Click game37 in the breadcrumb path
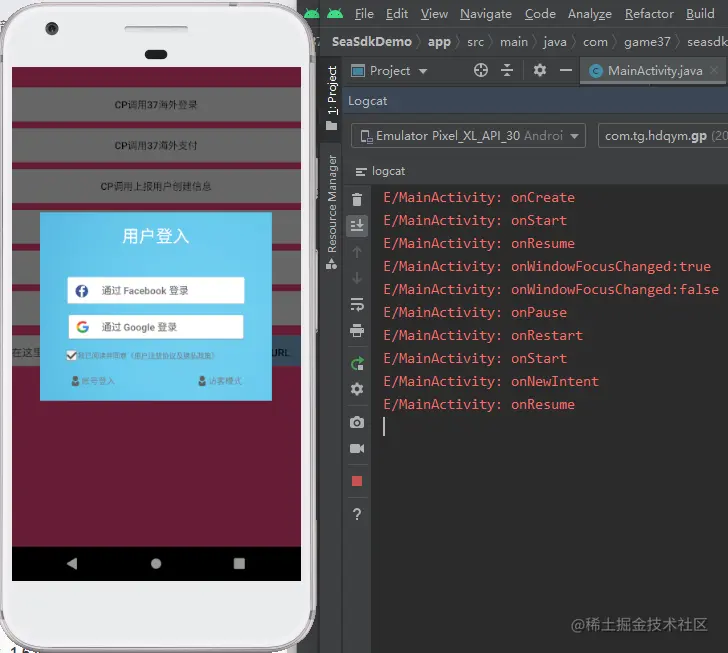 coord(647,42)
